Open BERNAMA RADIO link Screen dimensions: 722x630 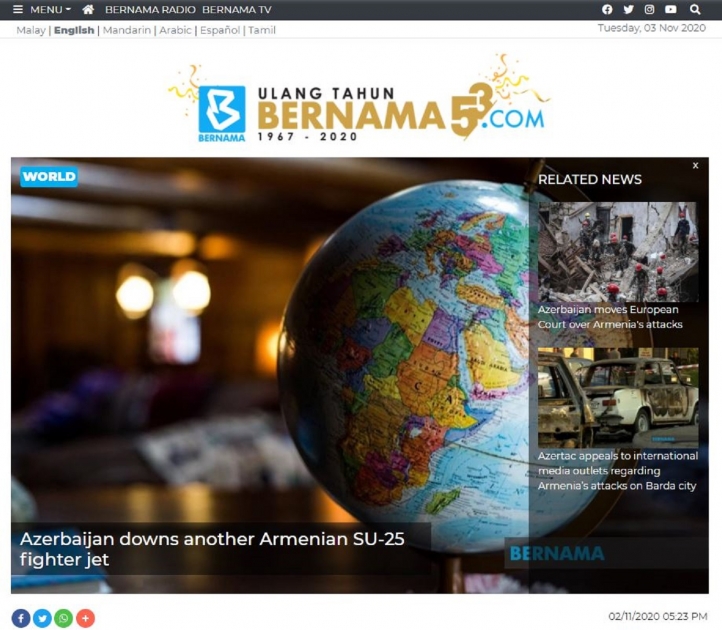click(x=150, y=10)
